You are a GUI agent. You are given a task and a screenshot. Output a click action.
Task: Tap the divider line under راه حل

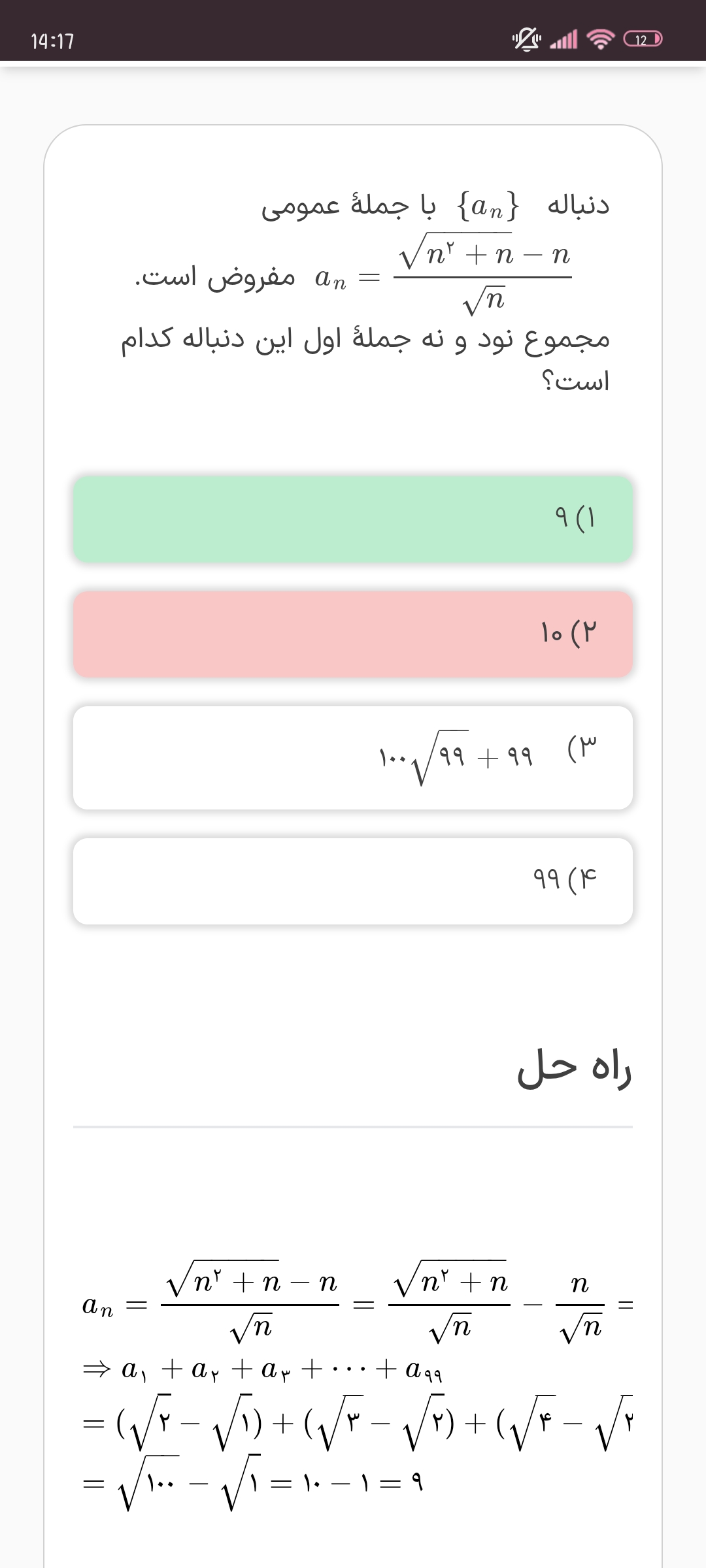click(353, 1127)
